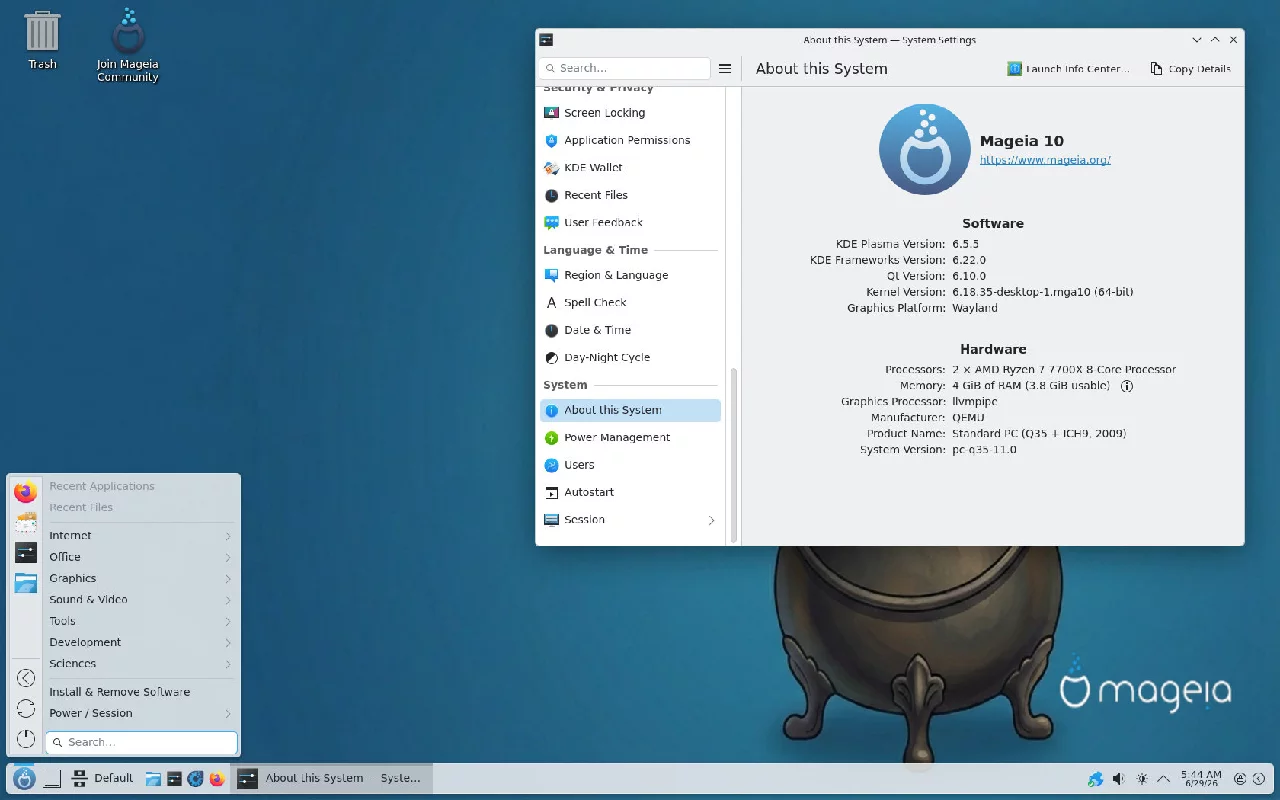Expand the Office menu category
This screenshot has height=800, width=1280.
(140, 557)
